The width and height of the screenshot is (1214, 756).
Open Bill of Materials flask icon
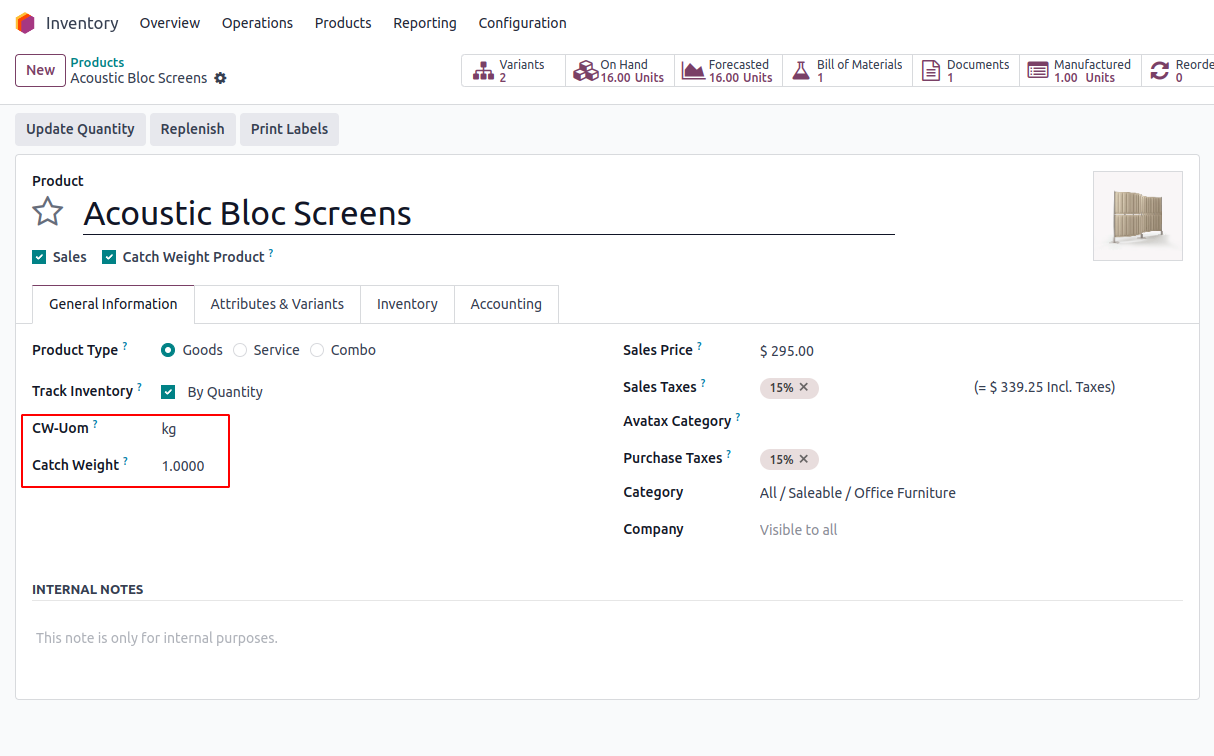tap(801, 71)
